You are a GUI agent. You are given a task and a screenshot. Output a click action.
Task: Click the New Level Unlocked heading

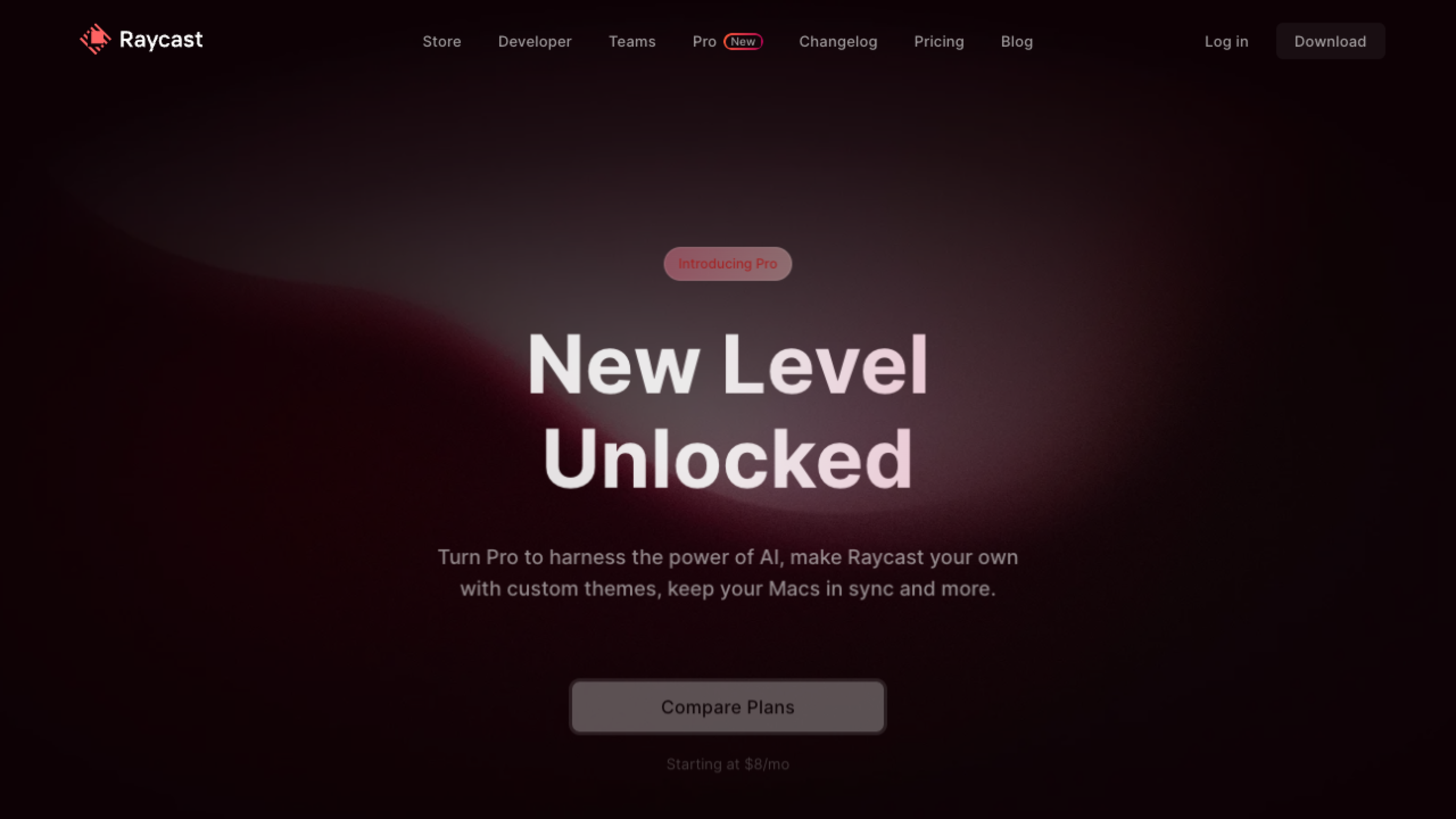coord(728,411)
